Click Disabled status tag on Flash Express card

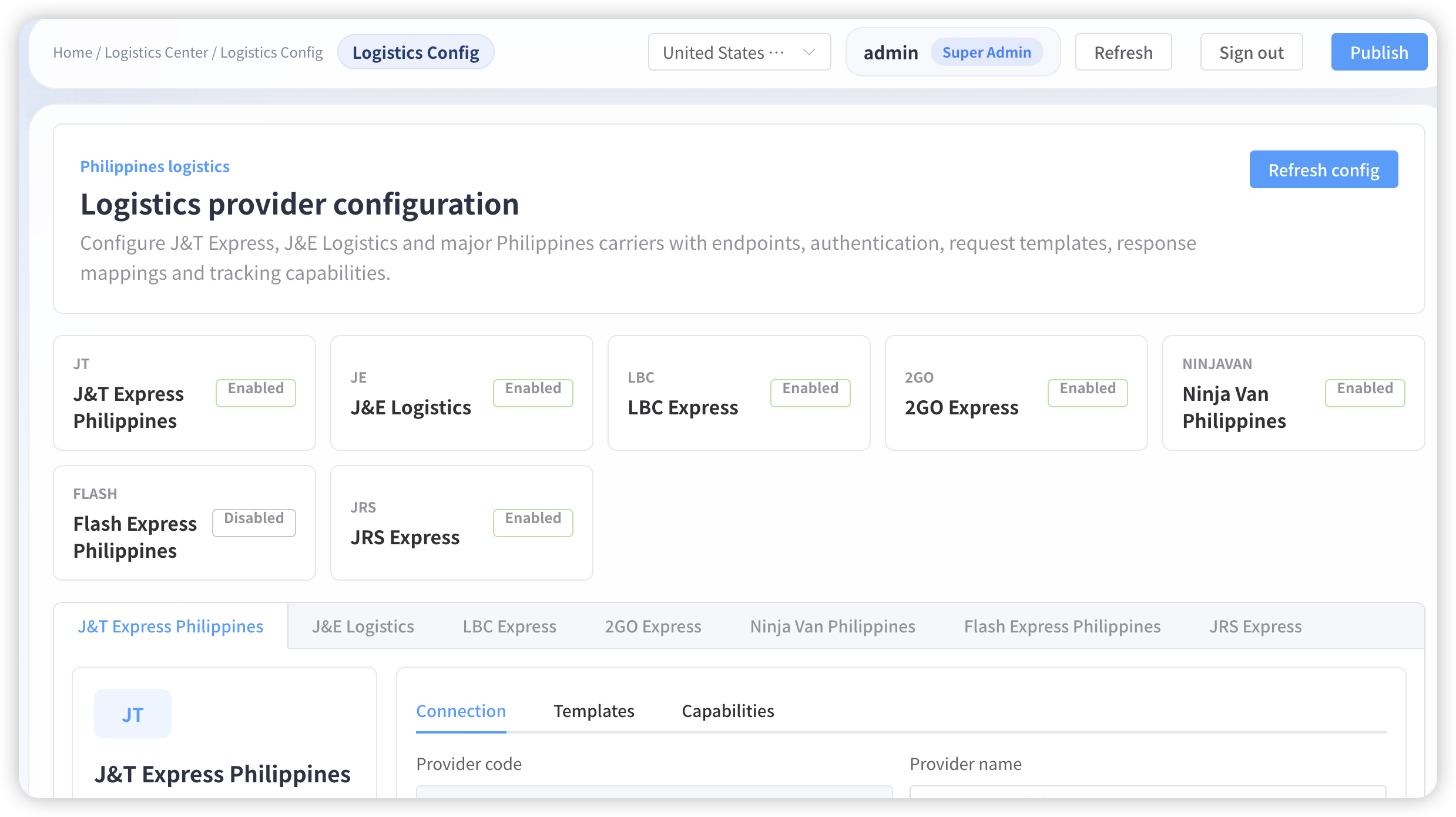coord(254,523)
